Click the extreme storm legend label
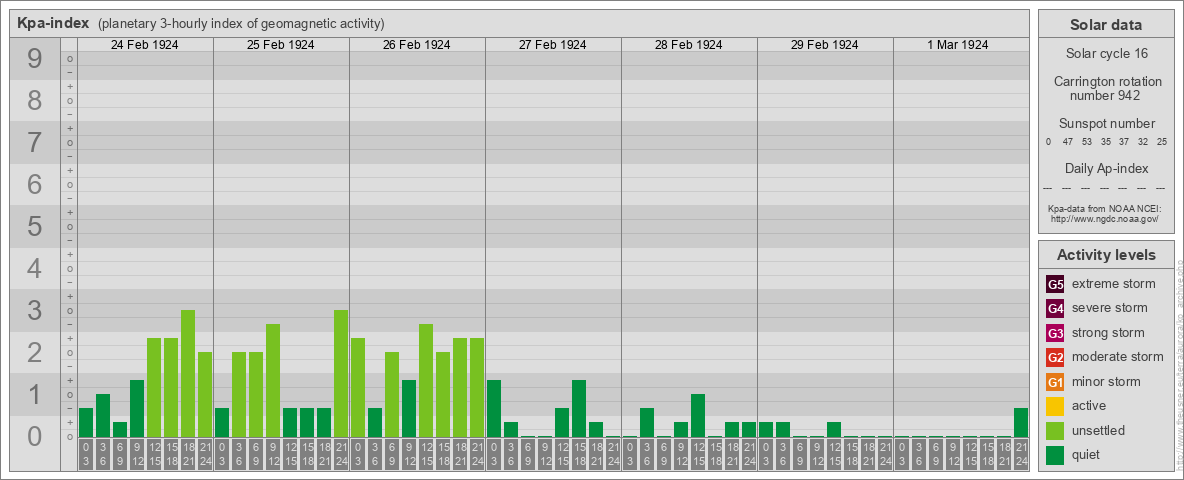This screenshot has height=480, width=1184. (1114, 285)
